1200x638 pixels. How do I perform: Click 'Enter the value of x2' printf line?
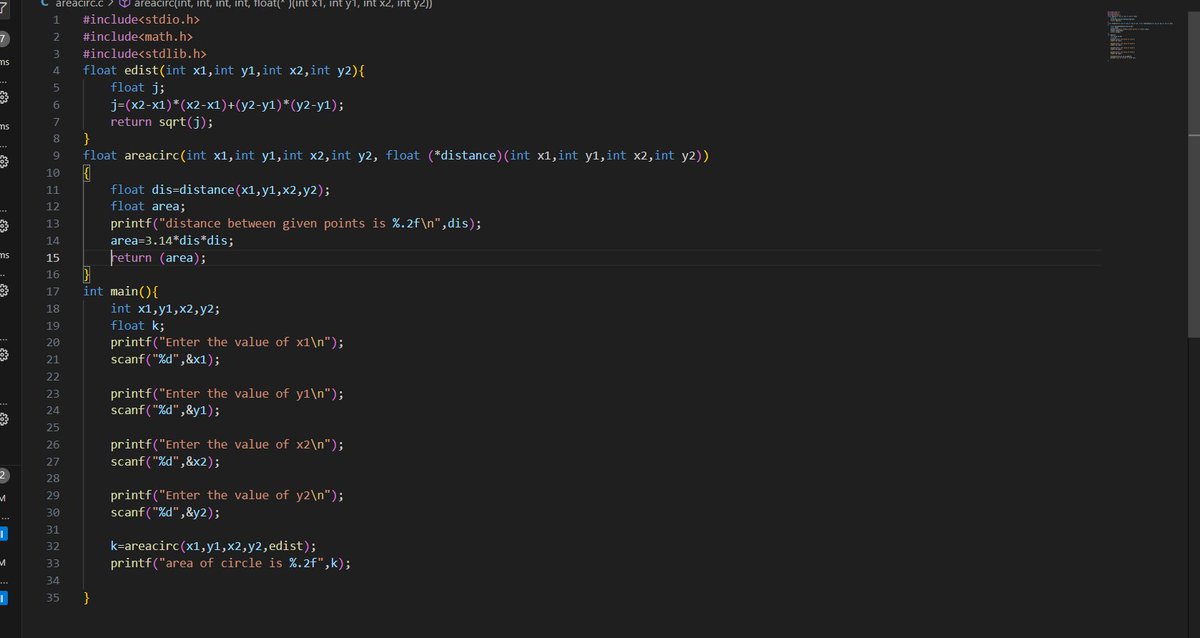point(227,444)
